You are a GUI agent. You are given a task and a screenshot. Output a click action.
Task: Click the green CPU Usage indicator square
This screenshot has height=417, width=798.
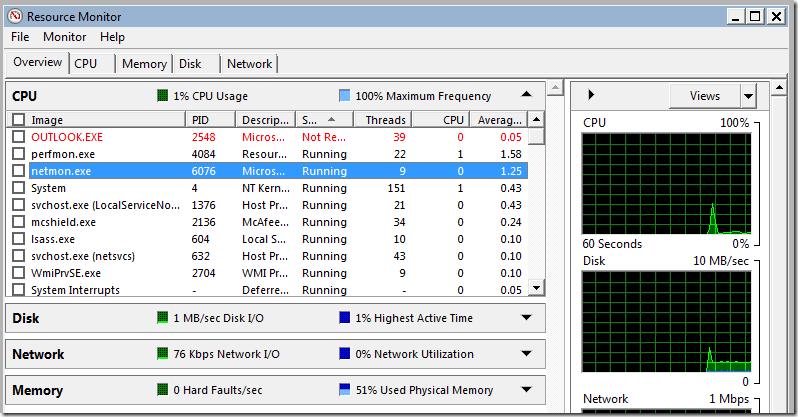[163, 97]
